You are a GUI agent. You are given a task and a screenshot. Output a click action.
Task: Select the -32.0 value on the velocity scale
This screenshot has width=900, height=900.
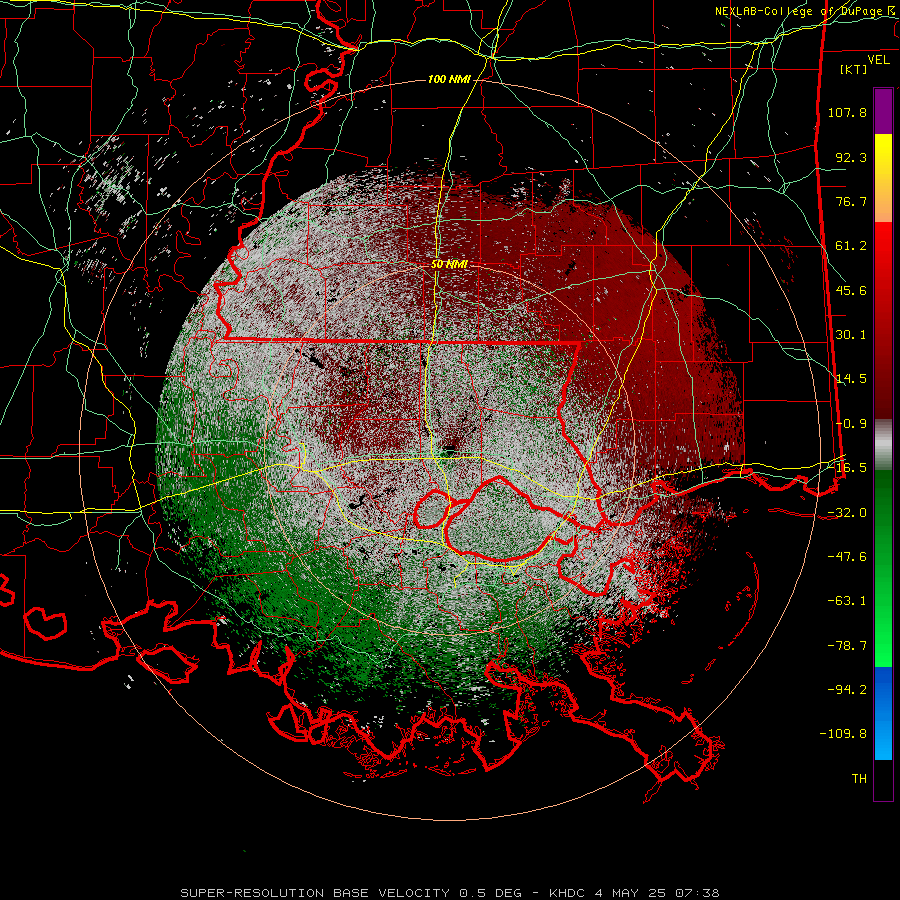tap(847, 513)
